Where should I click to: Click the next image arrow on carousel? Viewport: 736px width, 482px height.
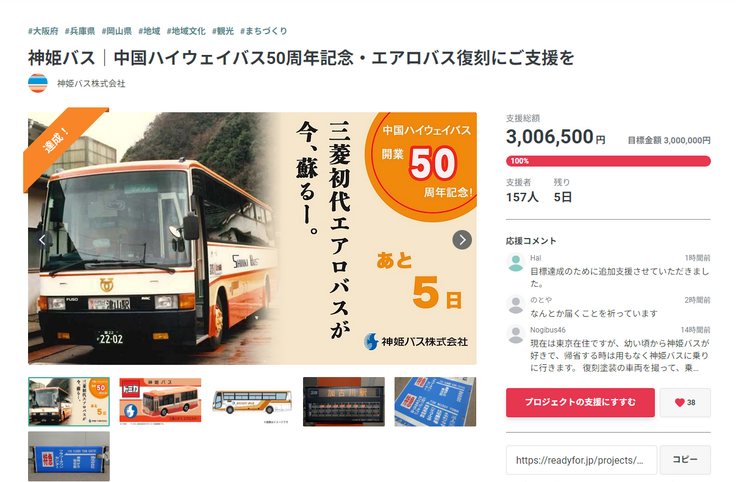coord(462,240)
